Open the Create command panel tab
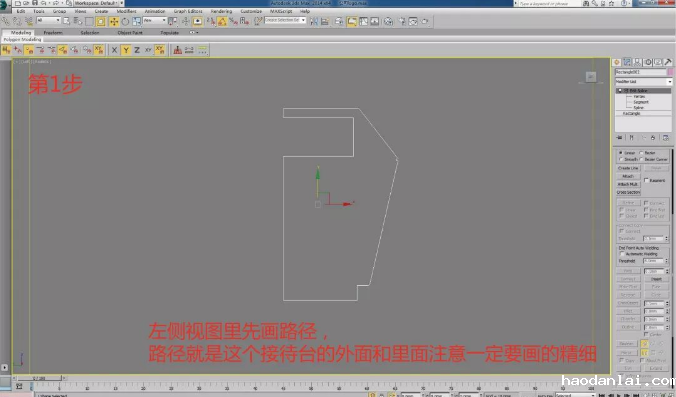The height and width of the screenshot is (397, 676). click(617, 62)
